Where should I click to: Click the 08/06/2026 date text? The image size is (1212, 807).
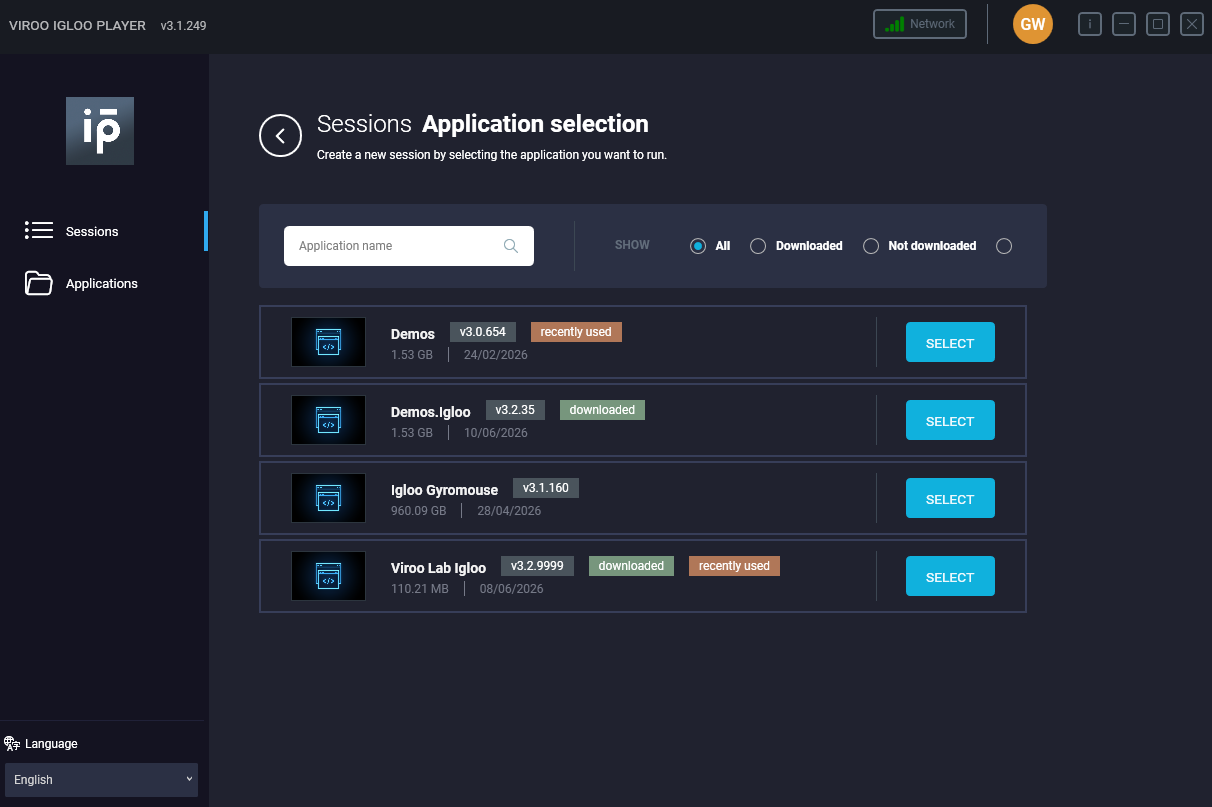click(512, 589)
